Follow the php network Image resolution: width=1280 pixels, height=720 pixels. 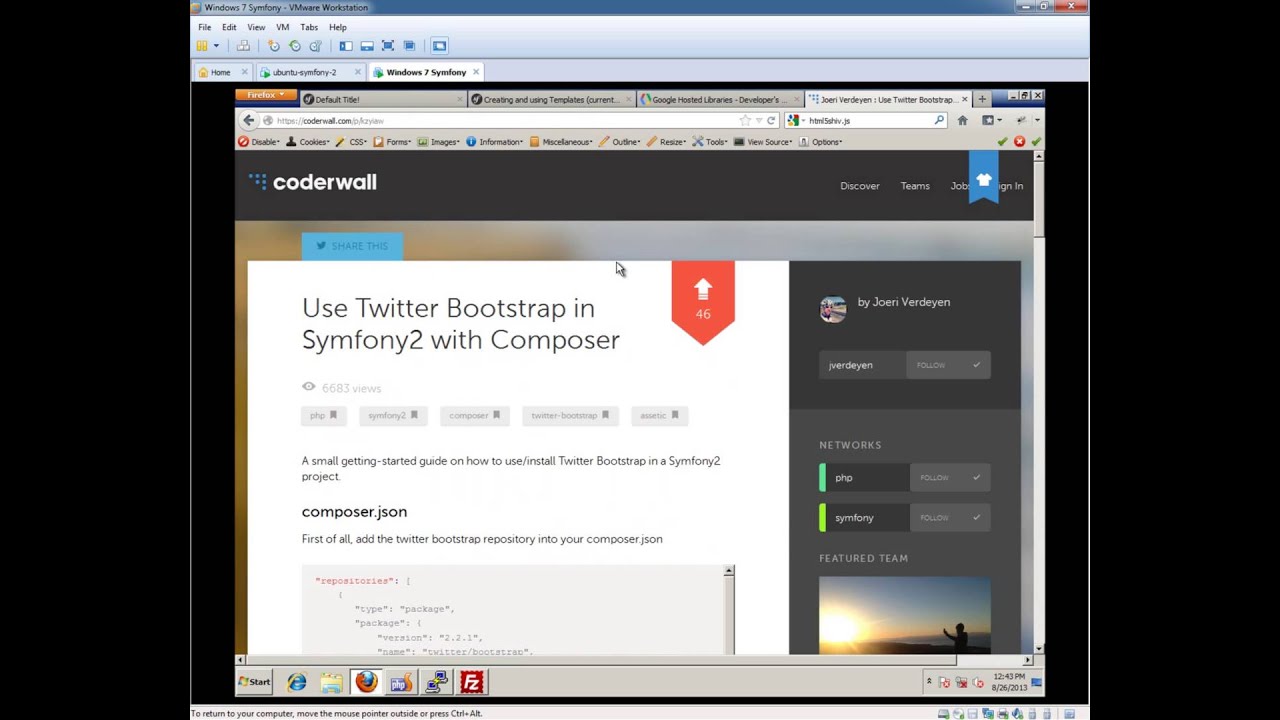click(x=950, y=478)
